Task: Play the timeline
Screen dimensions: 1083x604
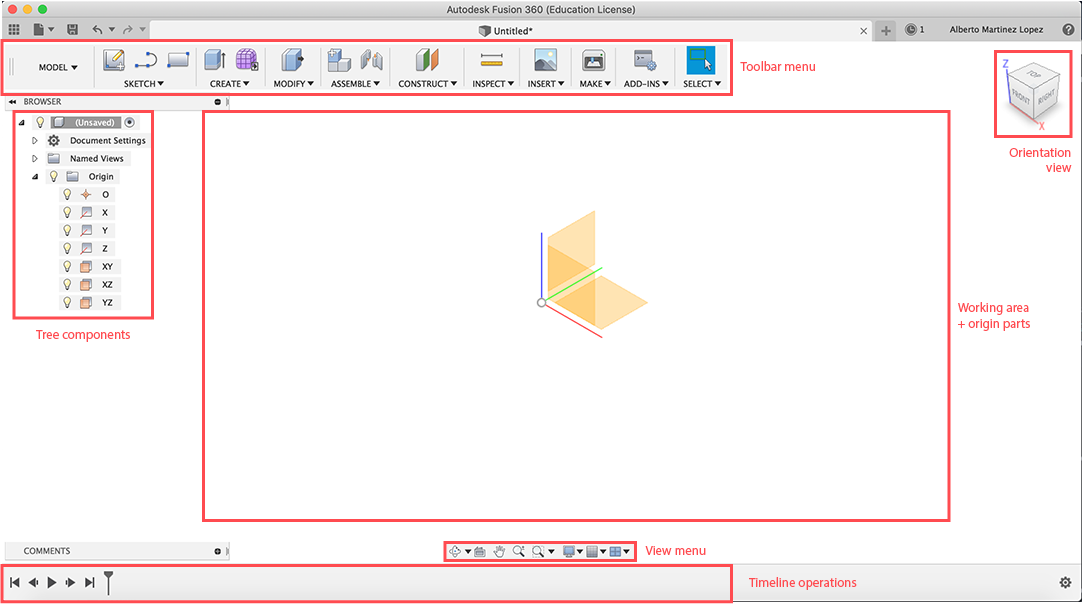Action: coord(52,583)
